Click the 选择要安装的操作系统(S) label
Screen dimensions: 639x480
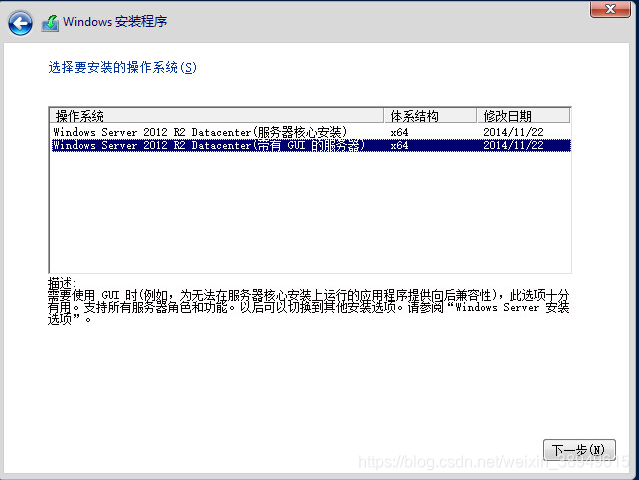(x=122, y=67)
